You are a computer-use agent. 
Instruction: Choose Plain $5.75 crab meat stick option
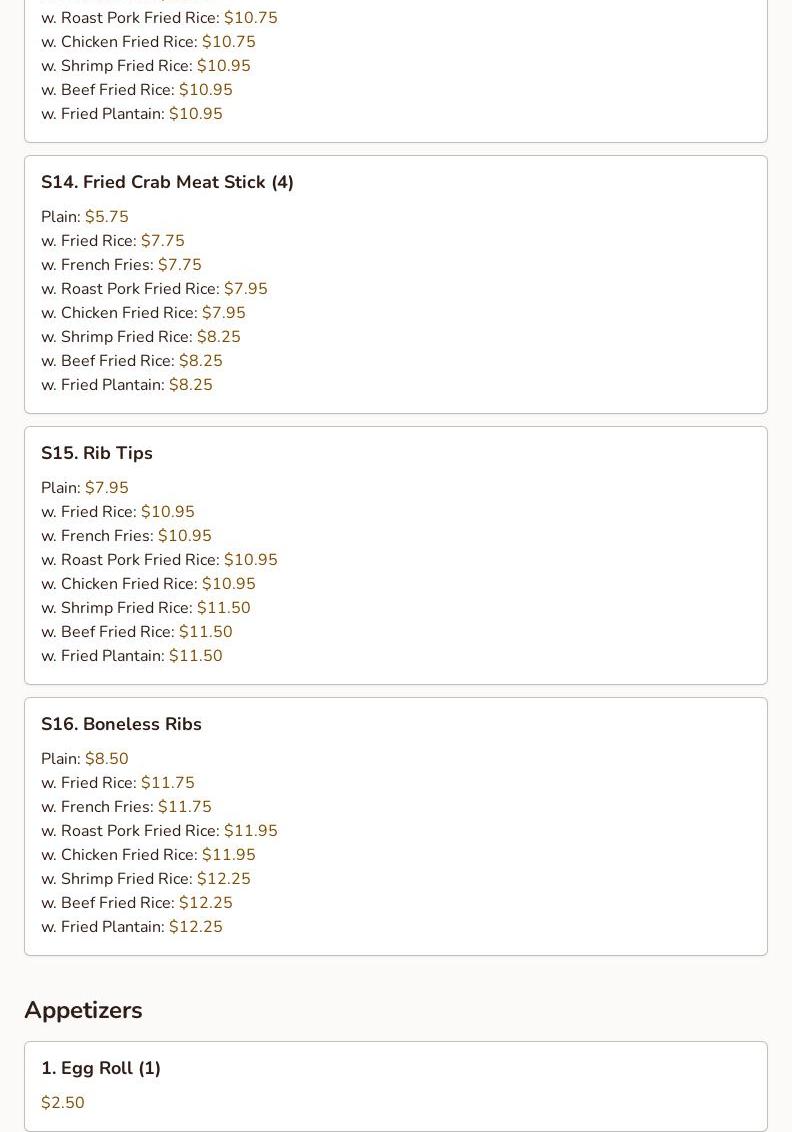(85, 217)
